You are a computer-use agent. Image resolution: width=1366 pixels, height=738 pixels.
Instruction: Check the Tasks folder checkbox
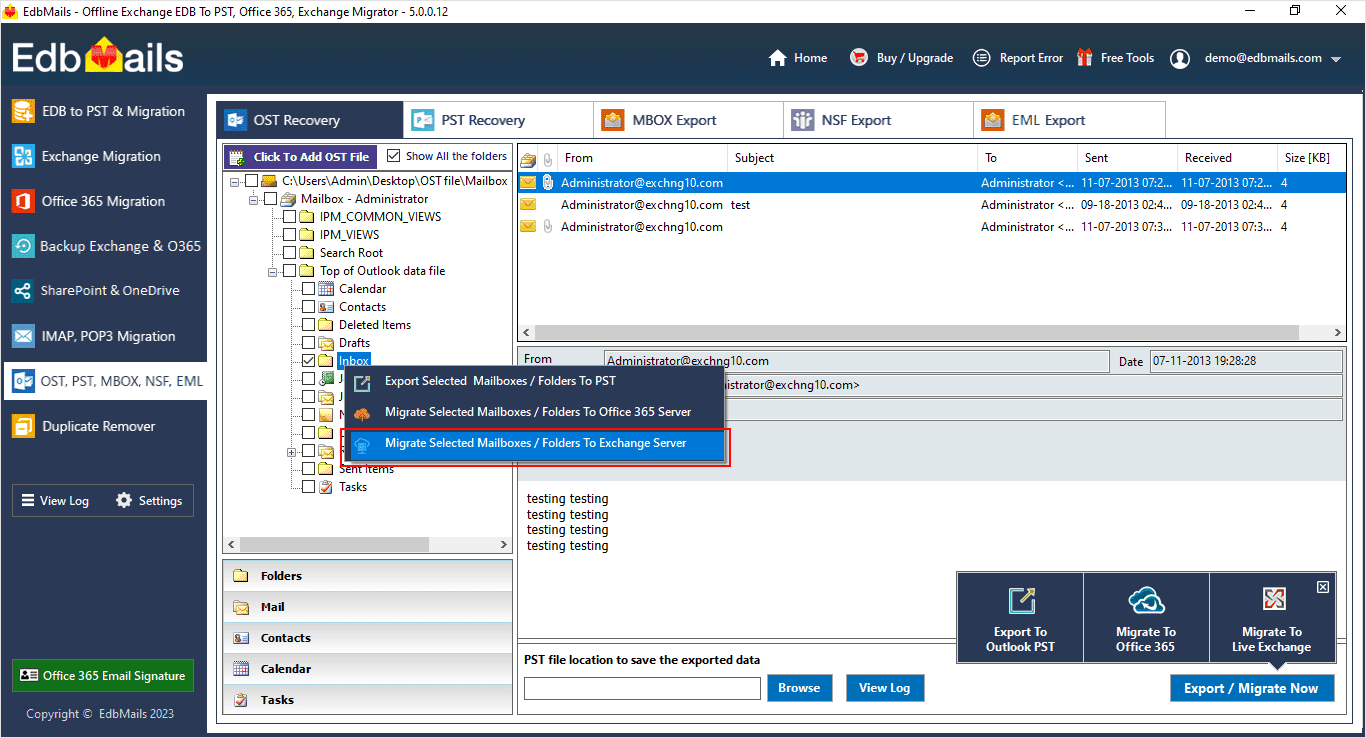[308, 487]
